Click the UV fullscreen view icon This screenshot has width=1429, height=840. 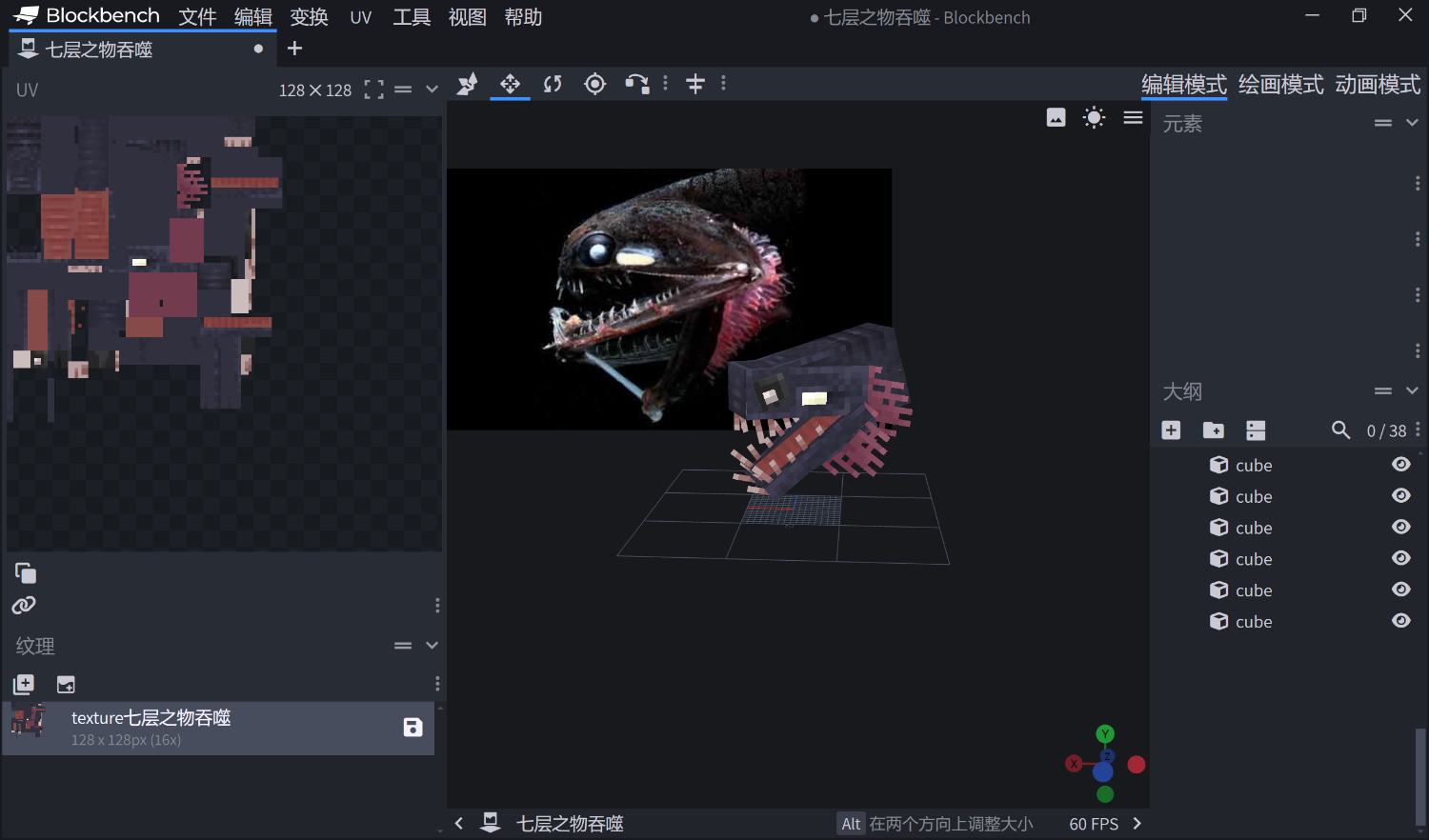coord(374,90)
